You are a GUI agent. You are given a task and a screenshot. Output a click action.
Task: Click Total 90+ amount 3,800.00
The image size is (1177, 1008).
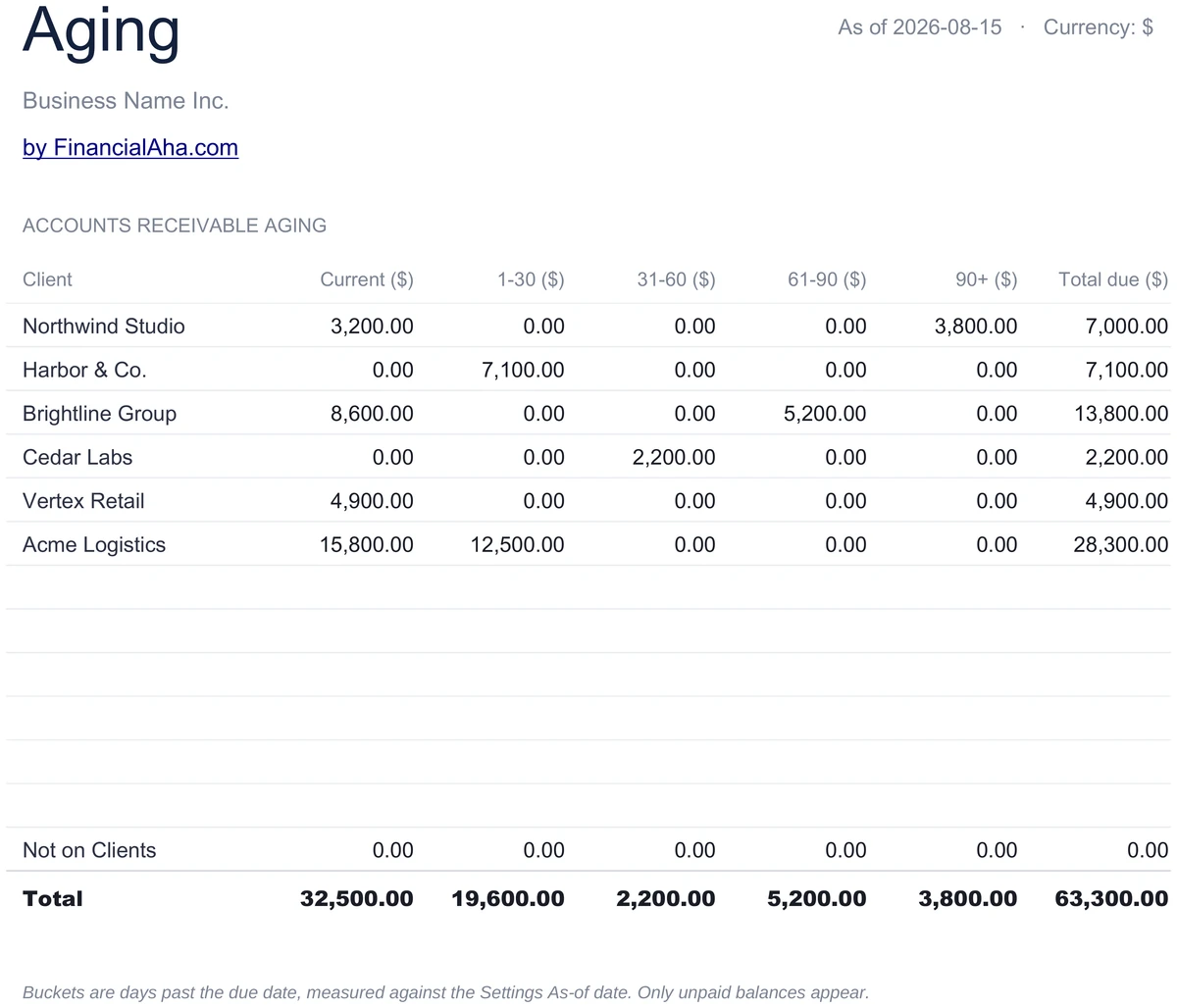968,899
